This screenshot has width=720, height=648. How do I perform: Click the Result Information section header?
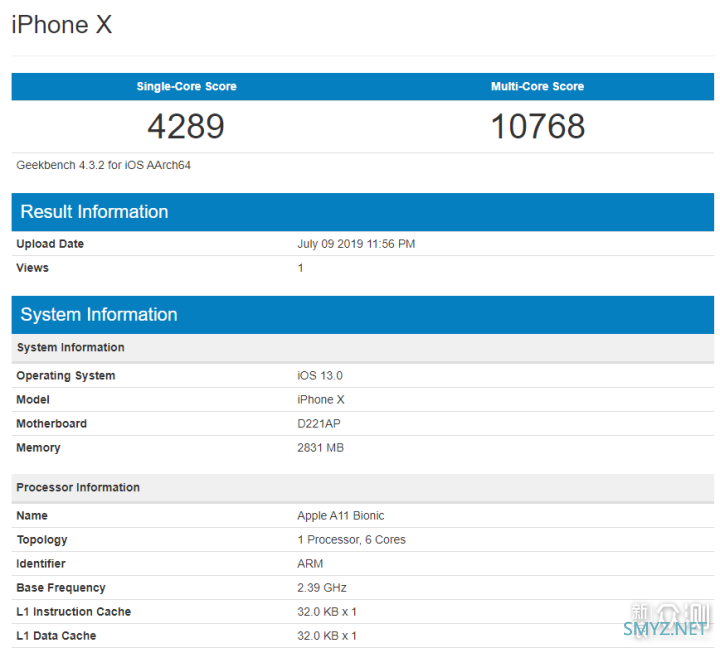pos(363,212)
